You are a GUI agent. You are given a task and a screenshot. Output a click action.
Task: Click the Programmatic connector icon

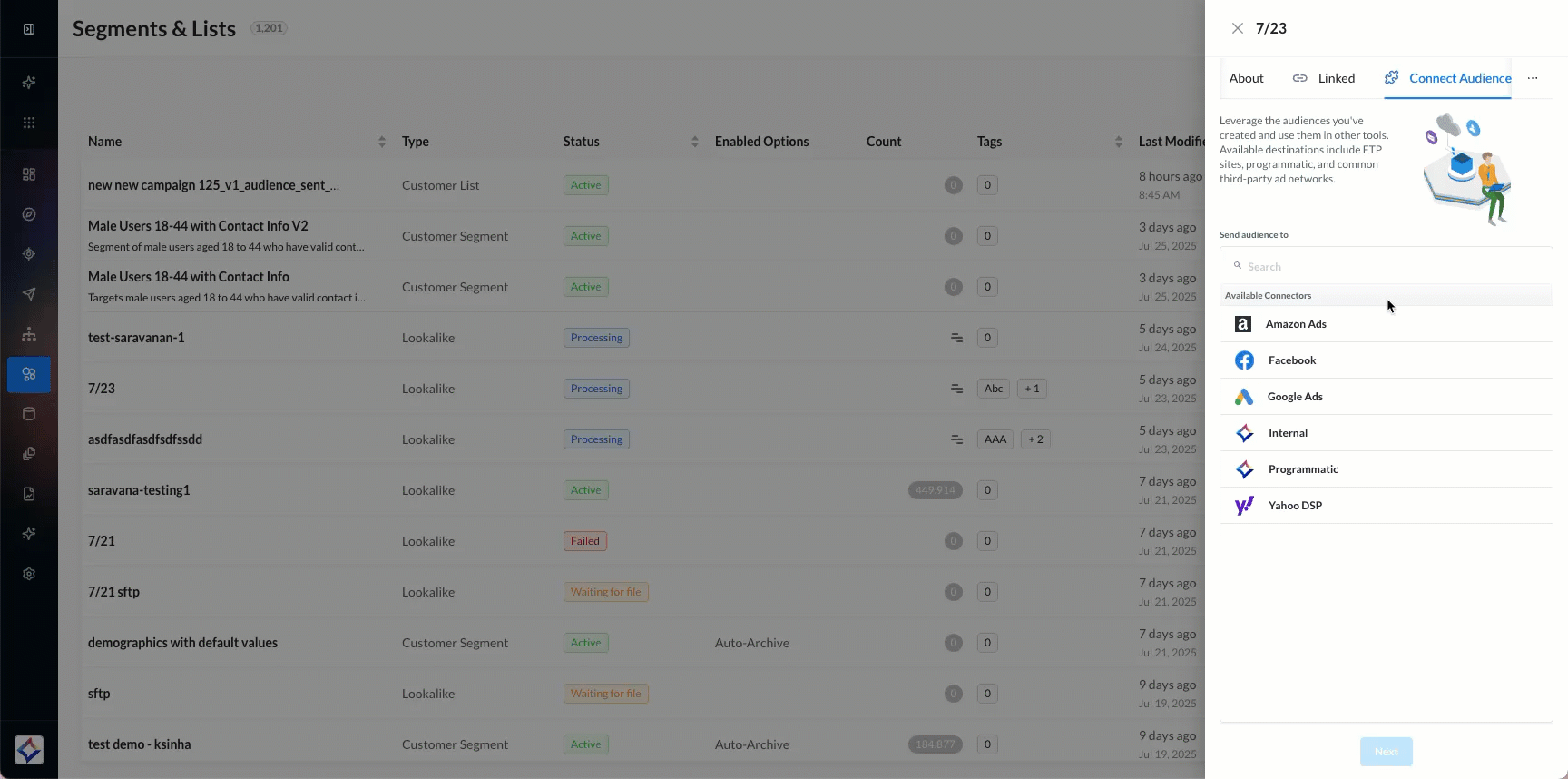[1244, 469]
